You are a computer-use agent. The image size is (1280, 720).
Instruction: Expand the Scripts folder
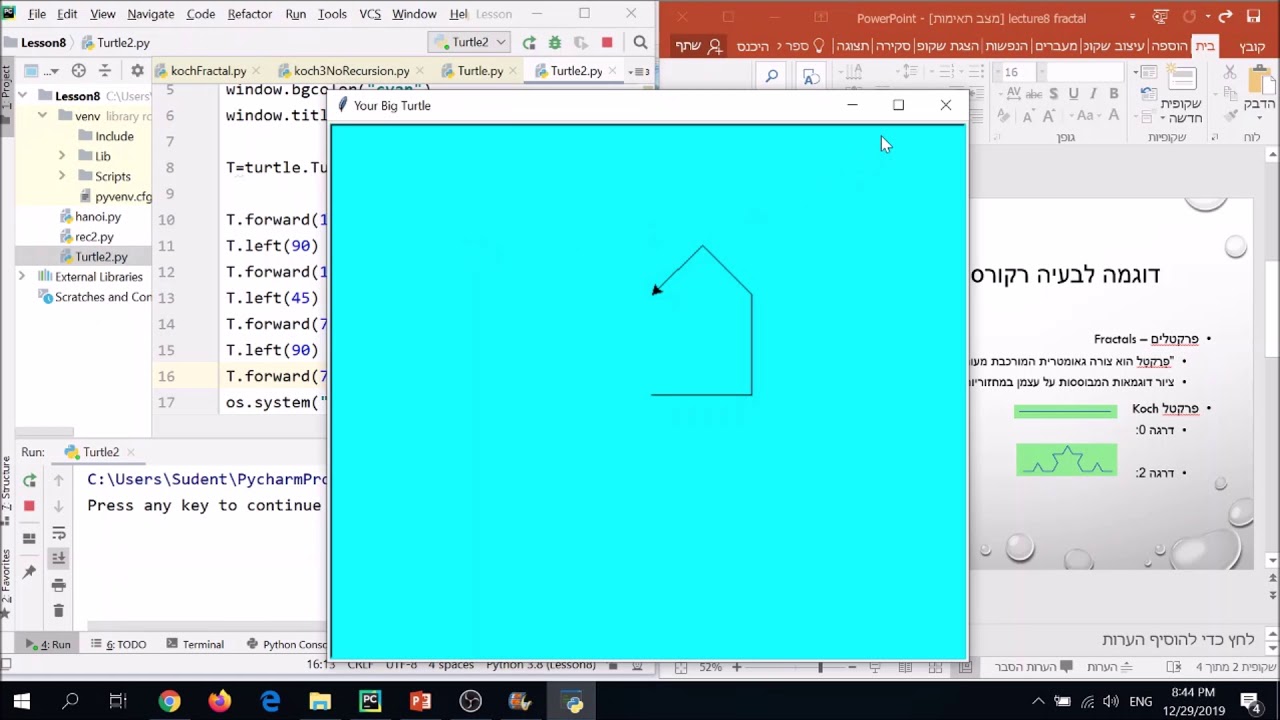[x=62, y=176]
